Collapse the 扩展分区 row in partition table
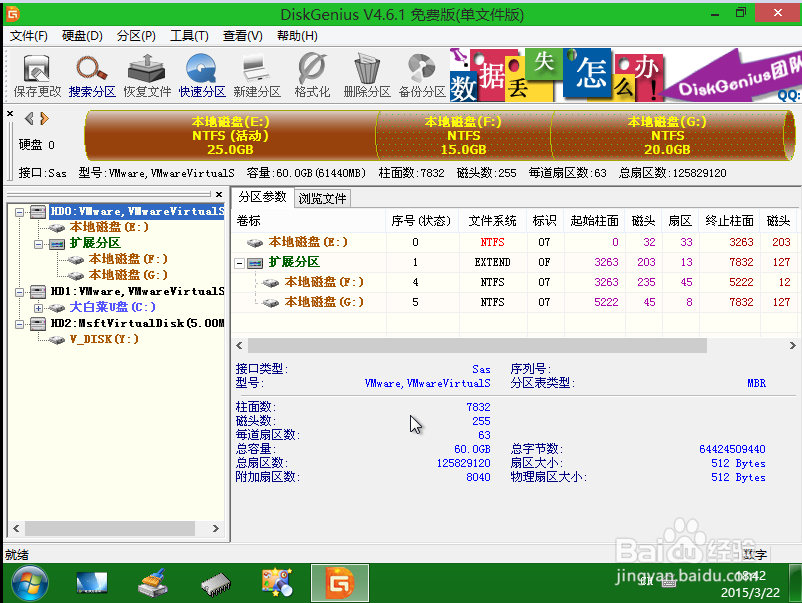802x603 pixels. click(x=239, y=263)
